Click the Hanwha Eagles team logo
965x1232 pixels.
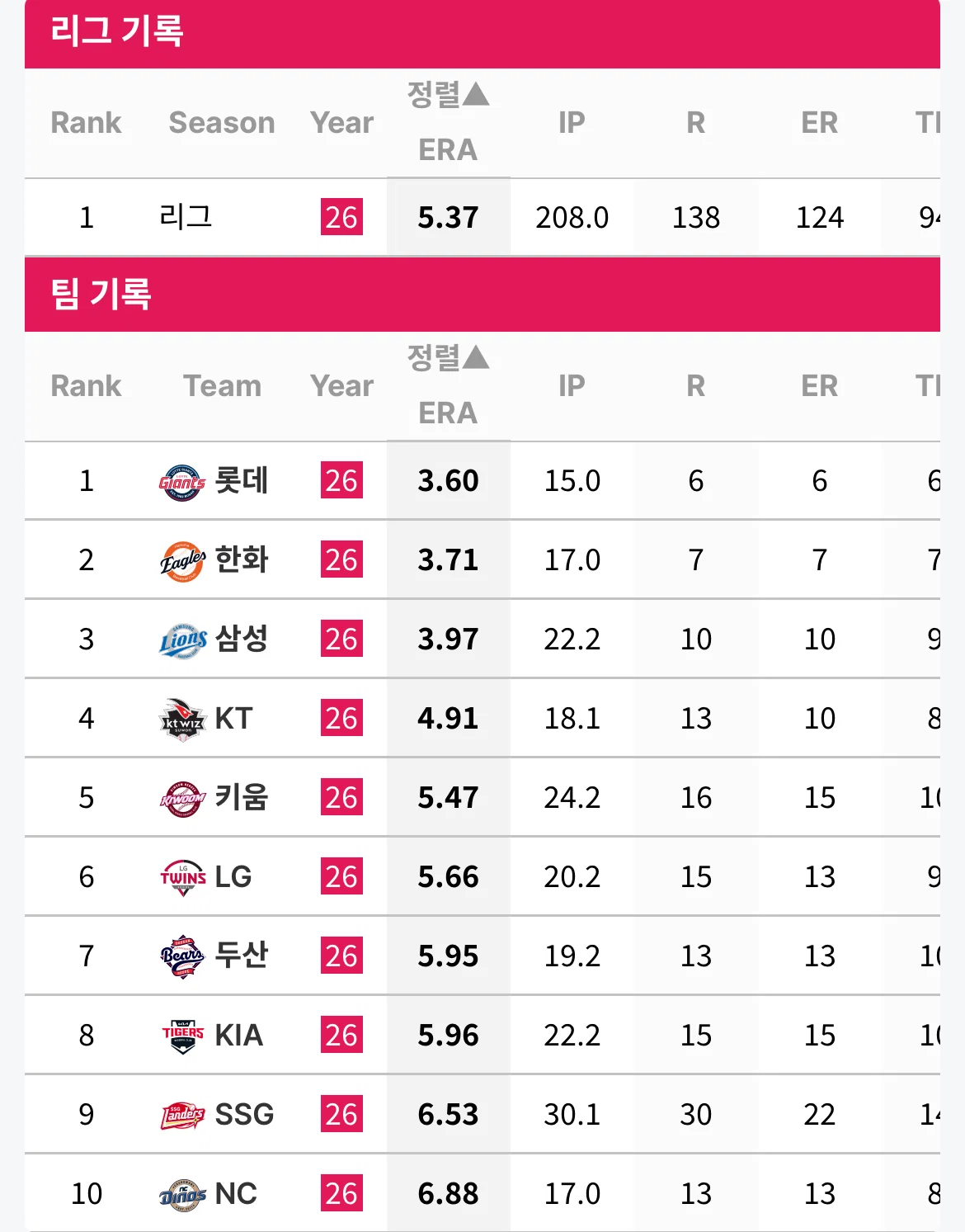tap(182, 561)
